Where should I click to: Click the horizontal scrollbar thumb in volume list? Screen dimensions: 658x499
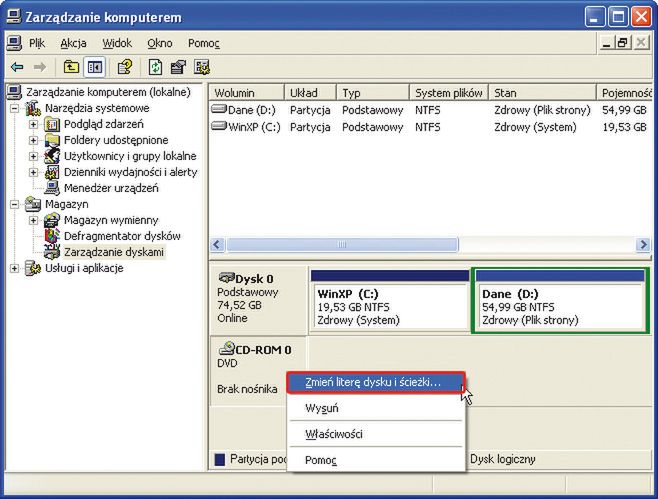342,244
